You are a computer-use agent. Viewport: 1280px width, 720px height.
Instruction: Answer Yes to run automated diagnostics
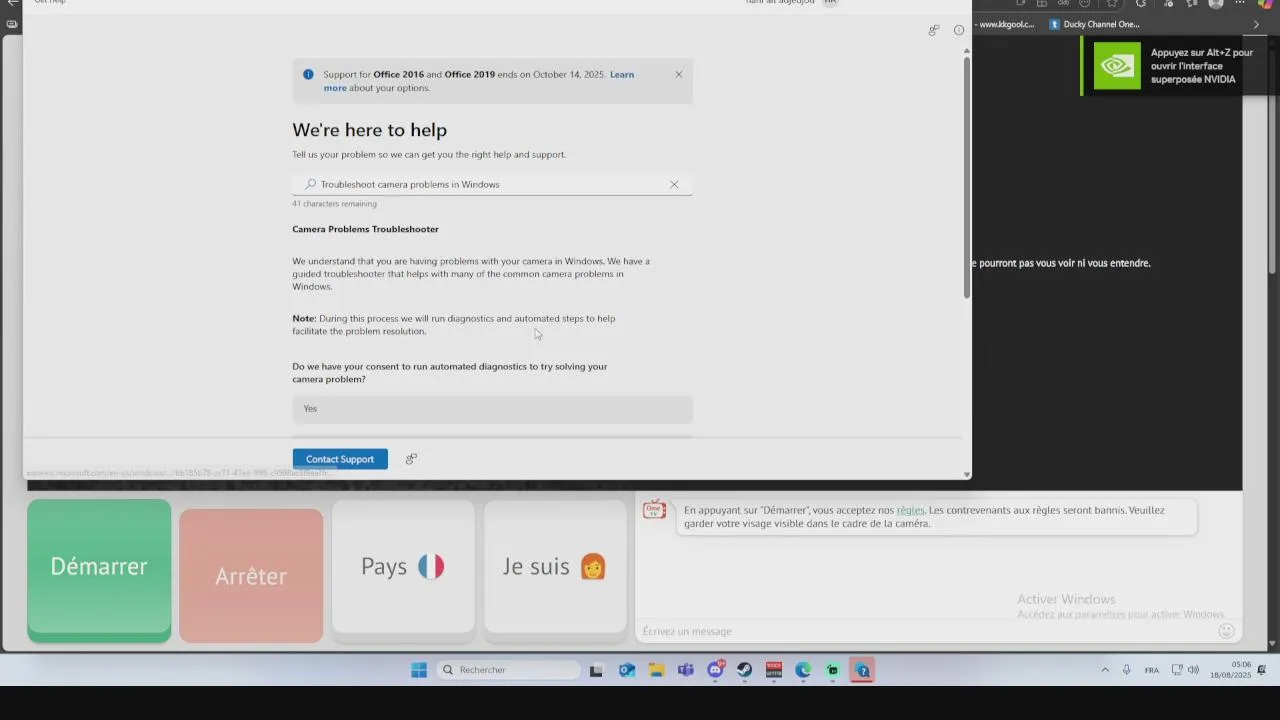click(492, 408)
